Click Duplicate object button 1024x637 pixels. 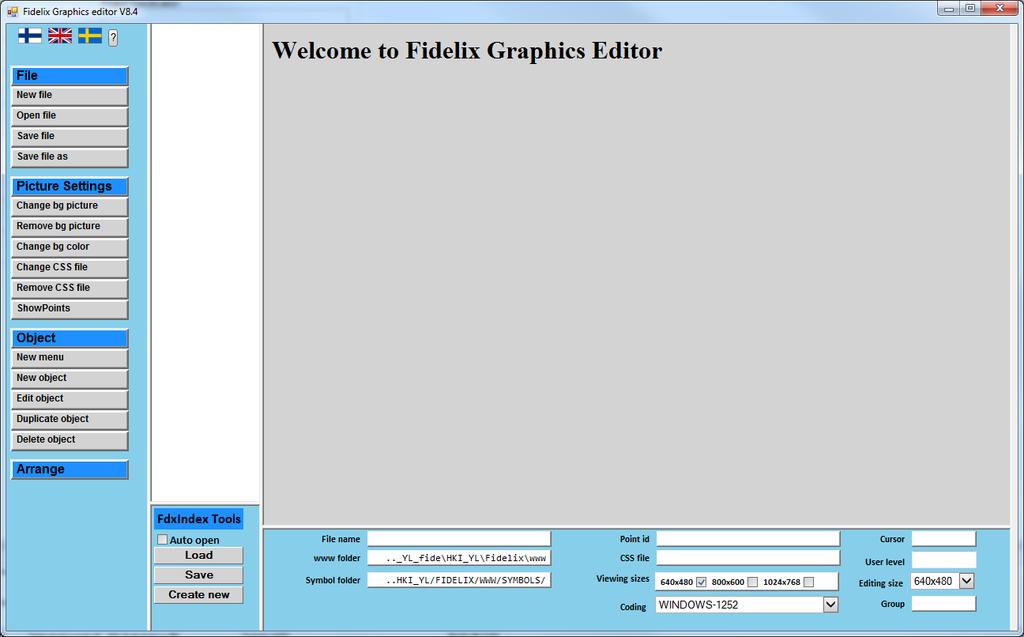[x=69, y=419]
